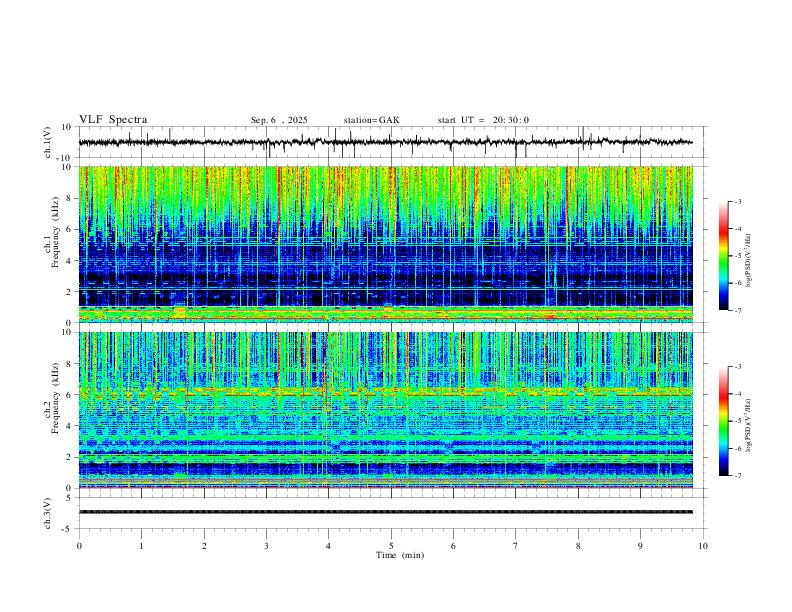Click the ch.1 PSD color bar
Image resolution: width=792 pixels, height=612 pixels.
tap(723, 256)
